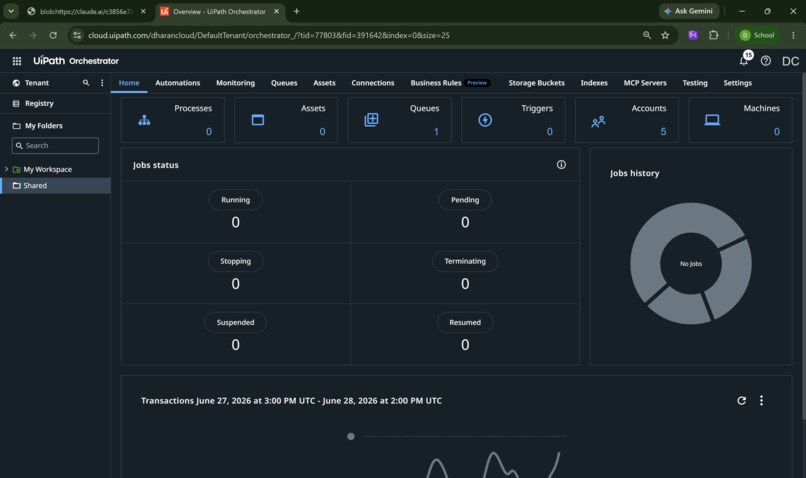This screenshot has width=806, height=478.
Task: Bookmark this page with star icon
Action: [665, 35]
